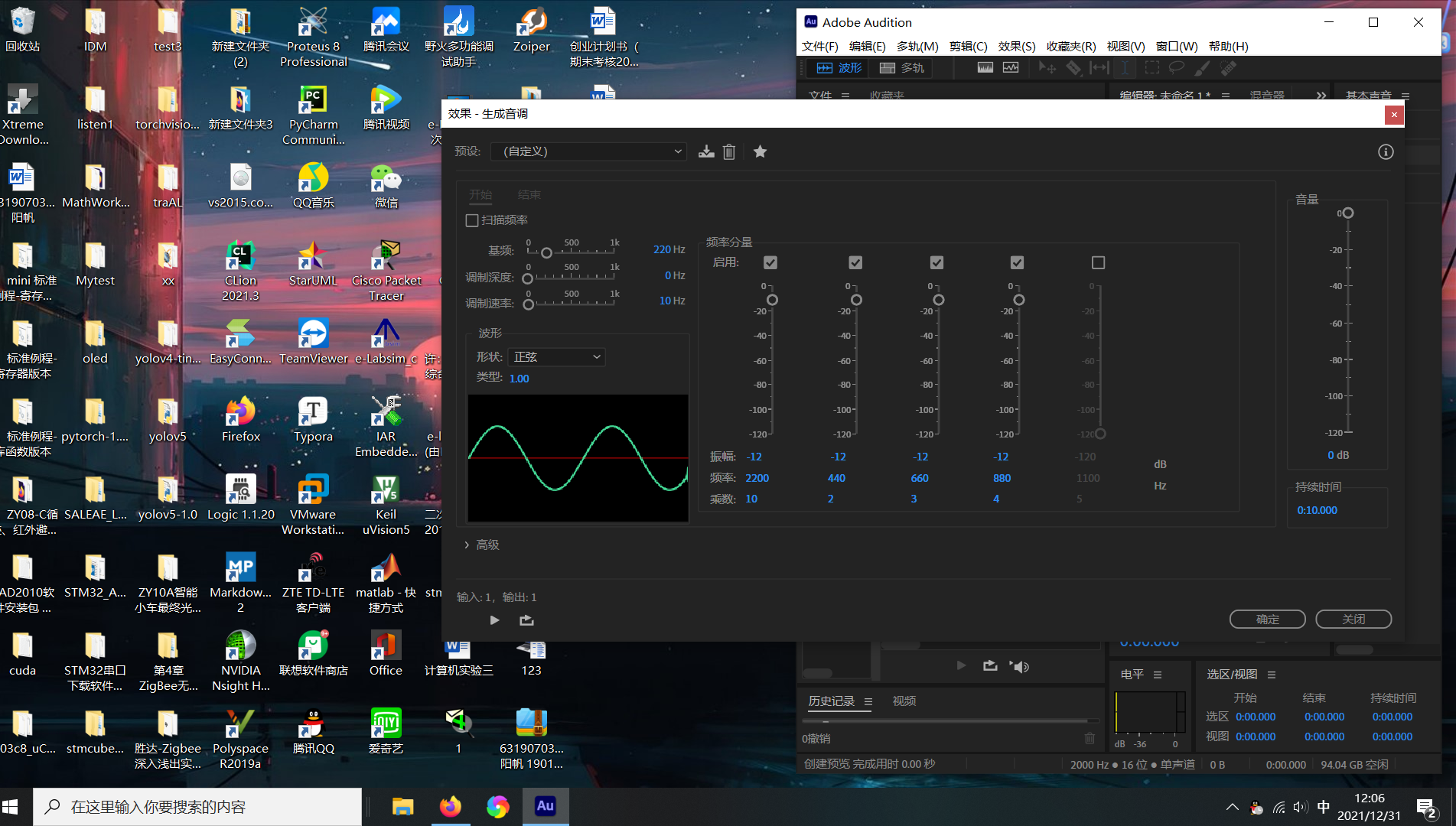Disable the third frequency component, 660 Hz
The width and height of the screenshot is (1456, 826).
click(936, 262)
